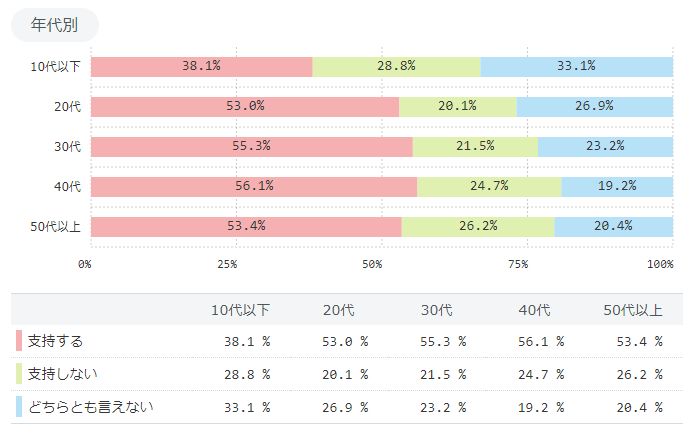The width and height of the screenshot is (696, 433).
Task: Click the pink 支持する legend color swatch
Action: [19, 341]
